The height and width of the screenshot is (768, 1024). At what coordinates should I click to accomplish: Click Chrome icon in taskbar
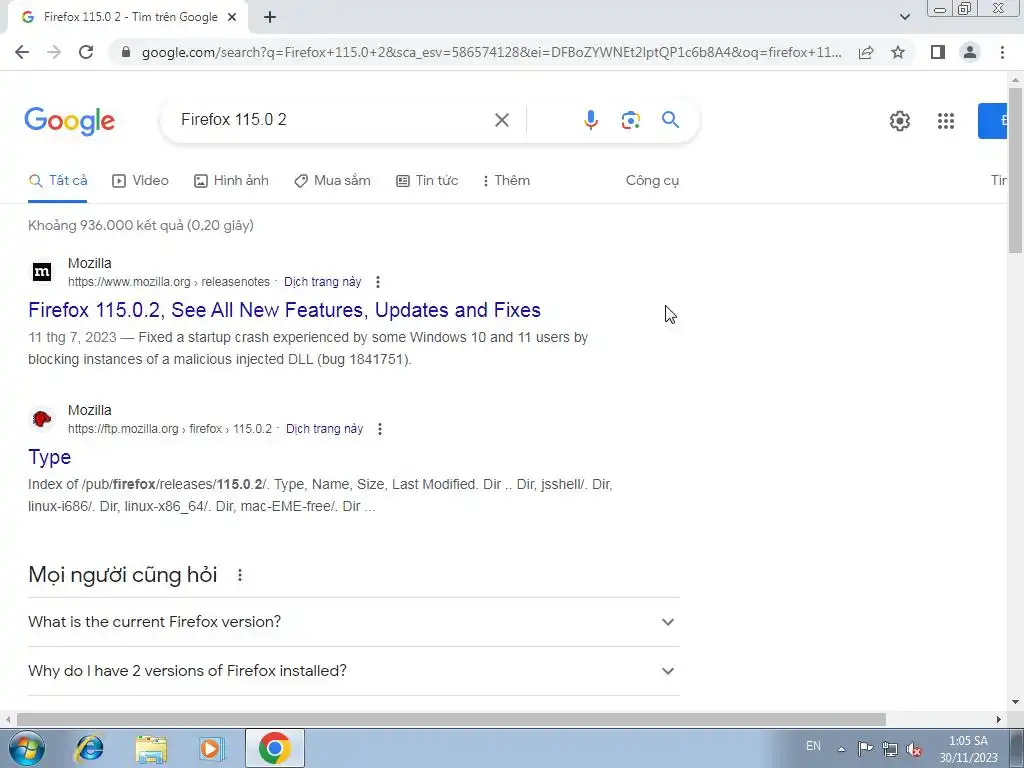coord(275,748)
